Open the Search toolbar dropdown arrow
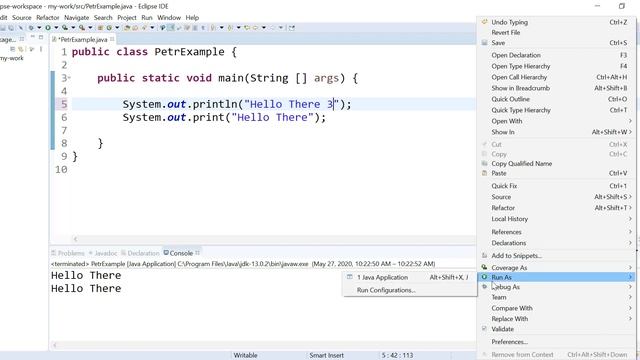Screen dimensions: 640x360 152,28
